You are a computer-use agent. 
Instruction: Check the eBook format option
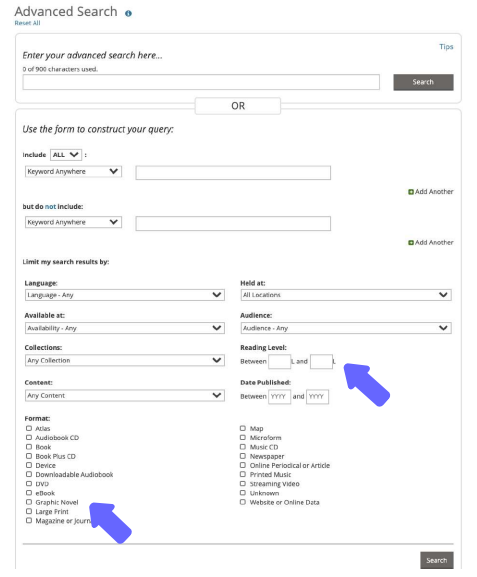click(29, 493)
